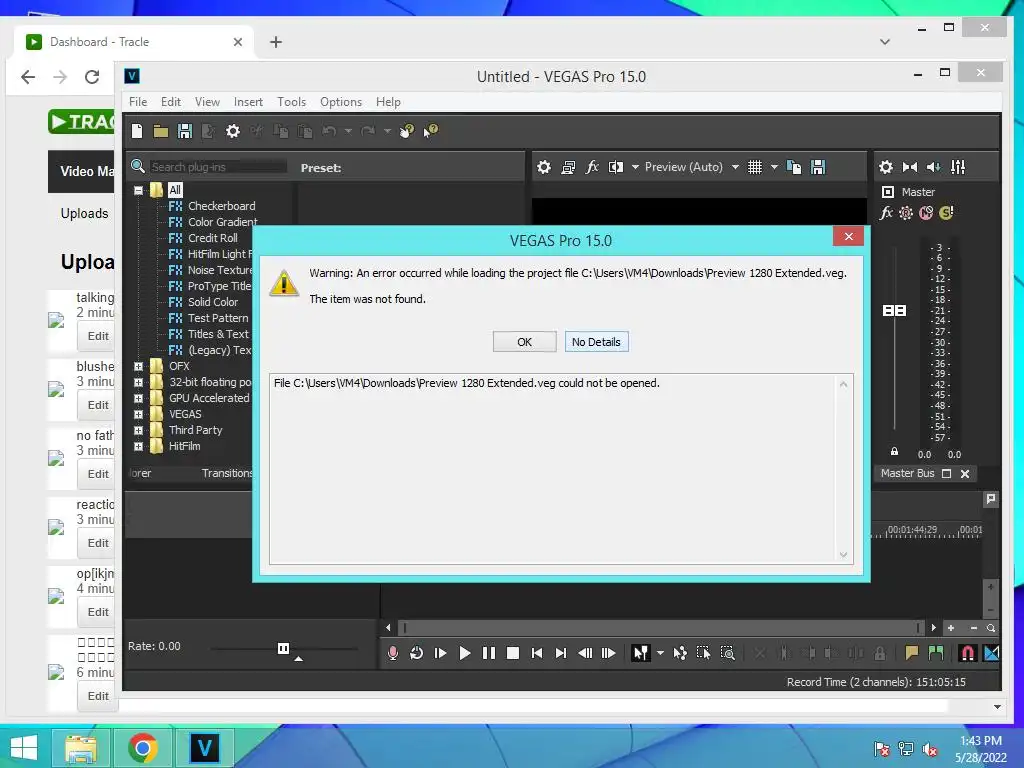Toggle Downmix Output on the Master bus
Image resolution: width=1024 pixels, height=768 pixels.
coord(910,167)
